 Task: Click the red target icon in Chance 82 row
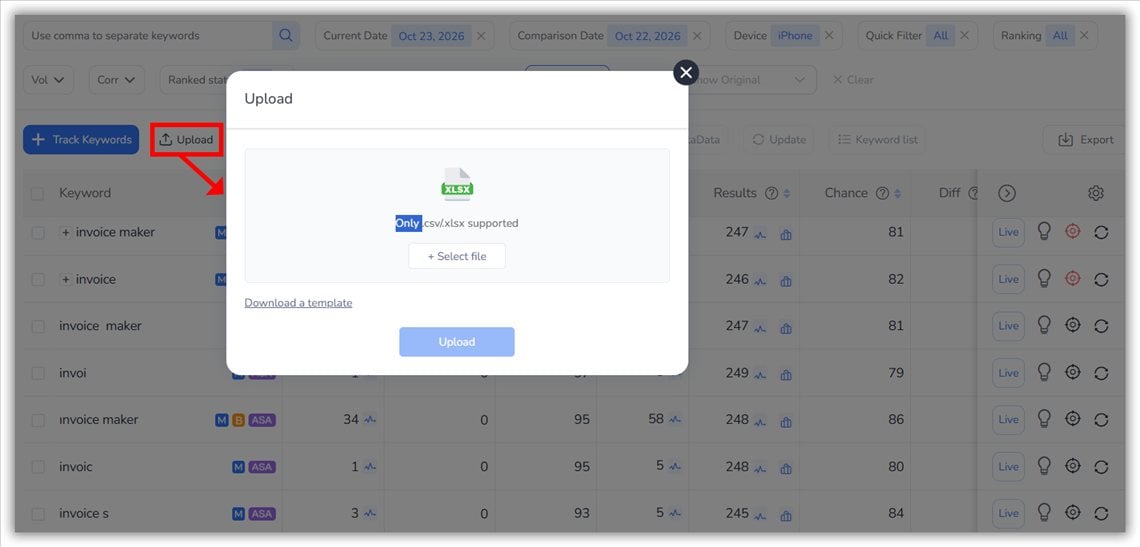[x=1072, y=279]
